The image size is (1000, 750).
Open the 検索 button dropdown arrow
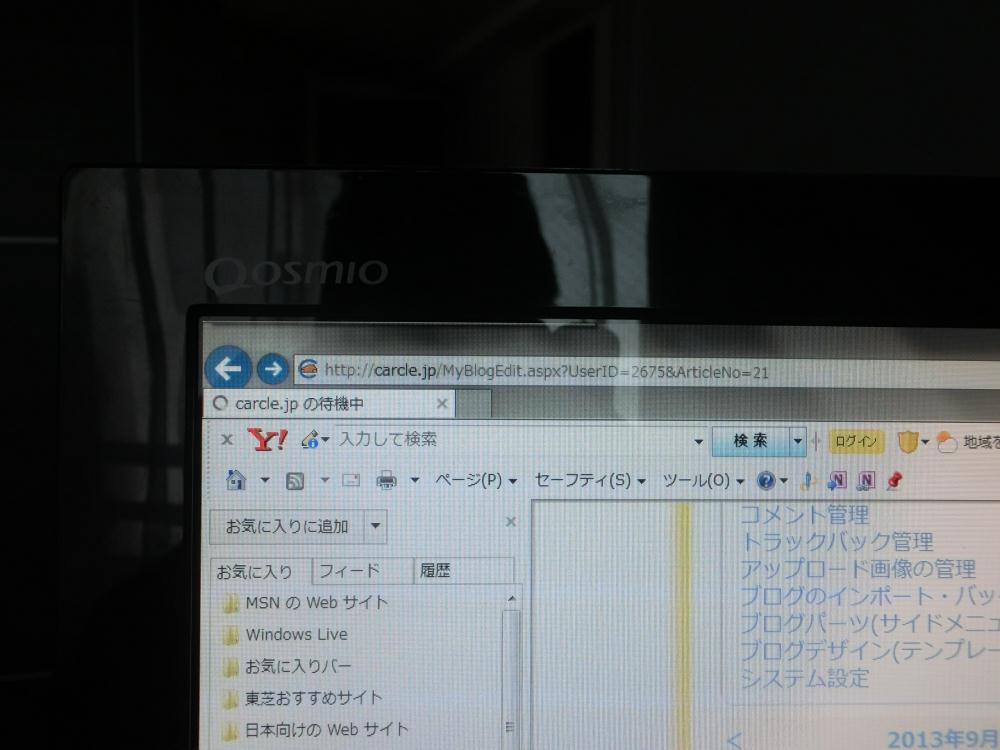tap(798, 441)
